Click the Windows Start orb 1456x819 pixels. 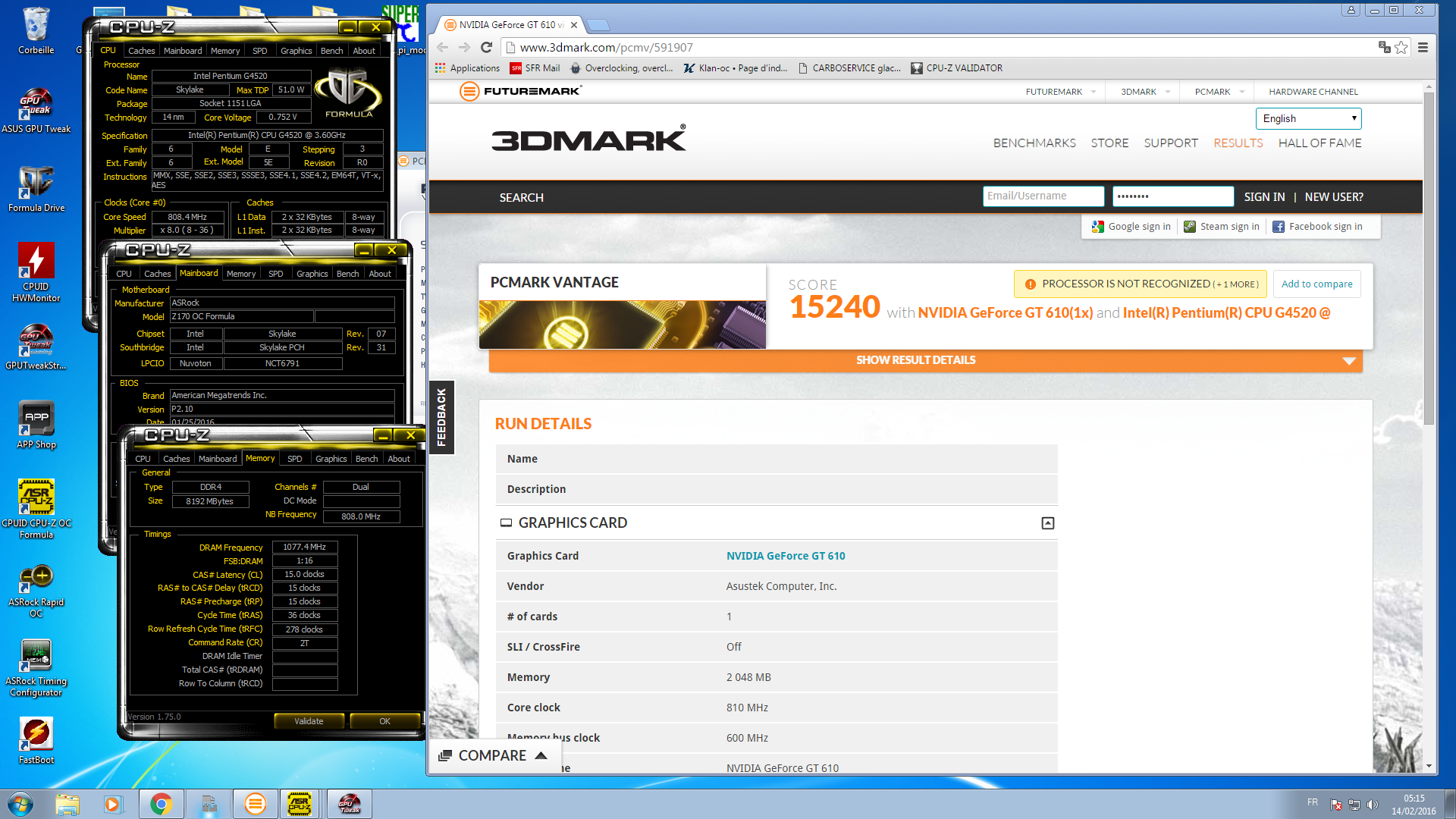pyautogui.click(x=20, y=804)
